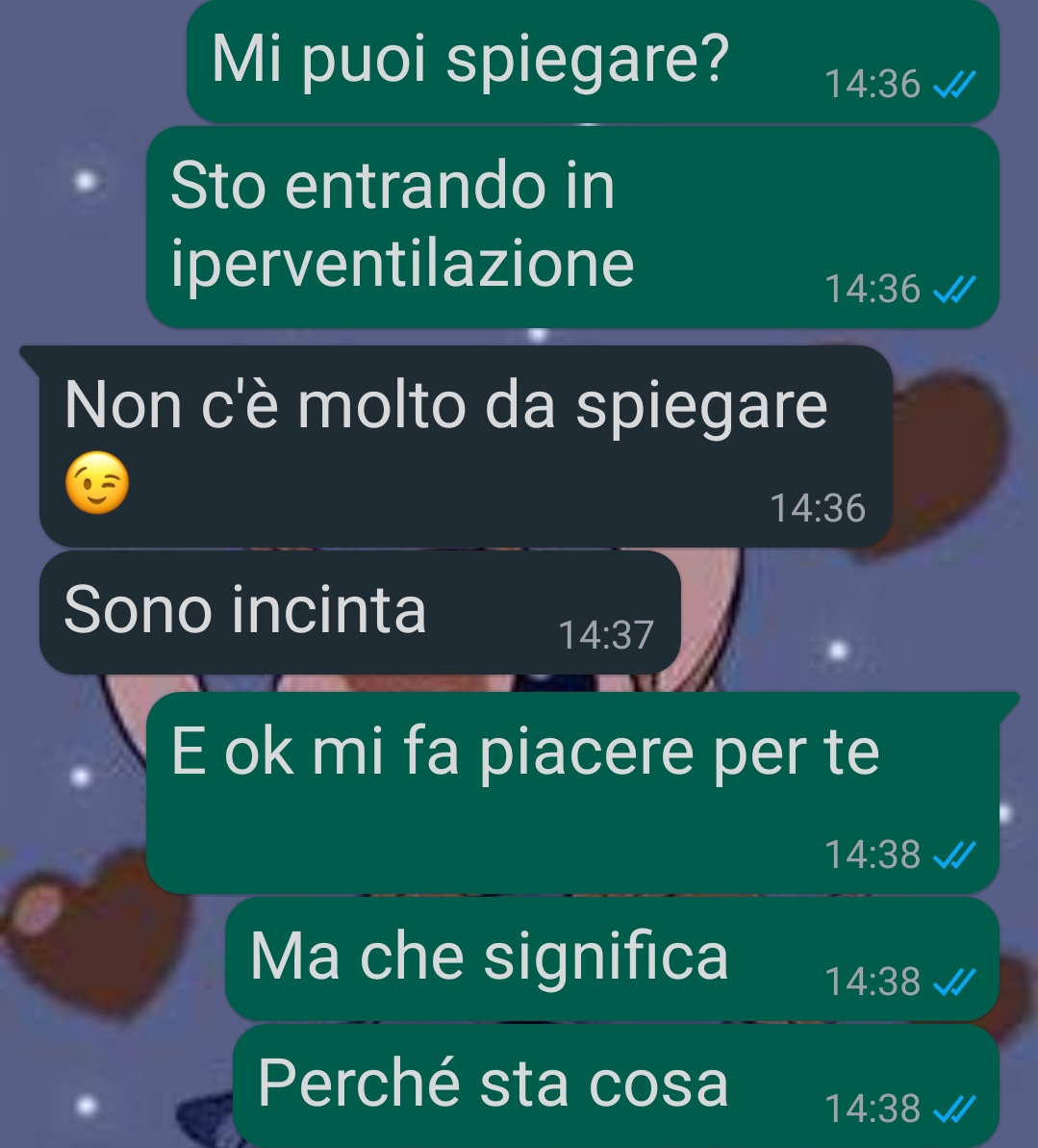Tap 14:36 timestamp on received spiegare message

click(818, 509)
